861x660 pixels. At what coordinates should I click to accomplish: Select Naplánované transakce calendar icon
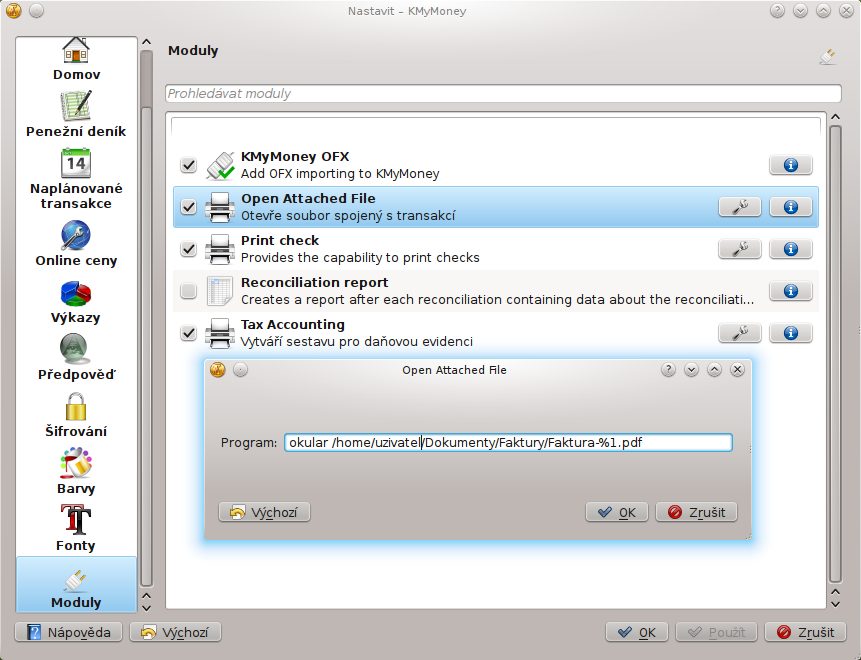coord(76,163)
